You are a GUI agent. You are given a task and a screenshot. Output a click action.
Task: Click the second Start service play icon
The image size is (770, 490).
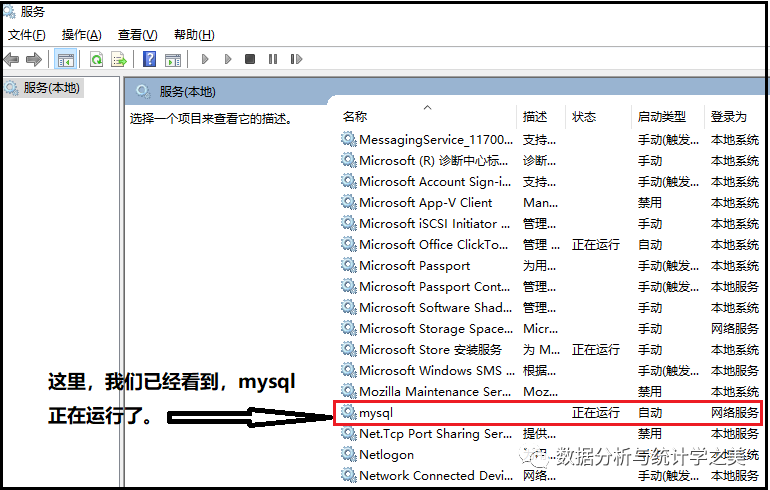[227, 59]
